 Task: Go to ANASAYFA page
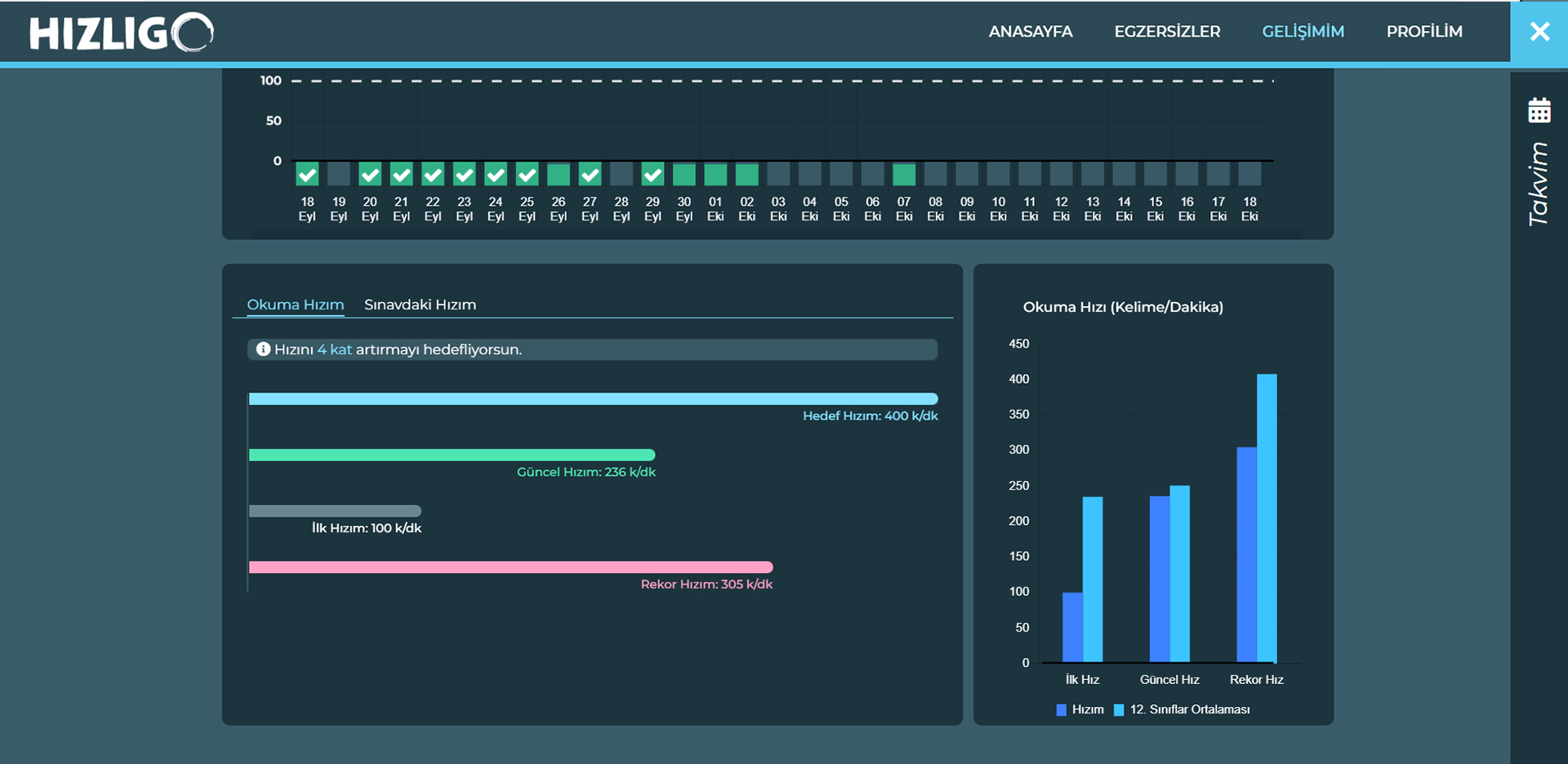coord(1030,32)
